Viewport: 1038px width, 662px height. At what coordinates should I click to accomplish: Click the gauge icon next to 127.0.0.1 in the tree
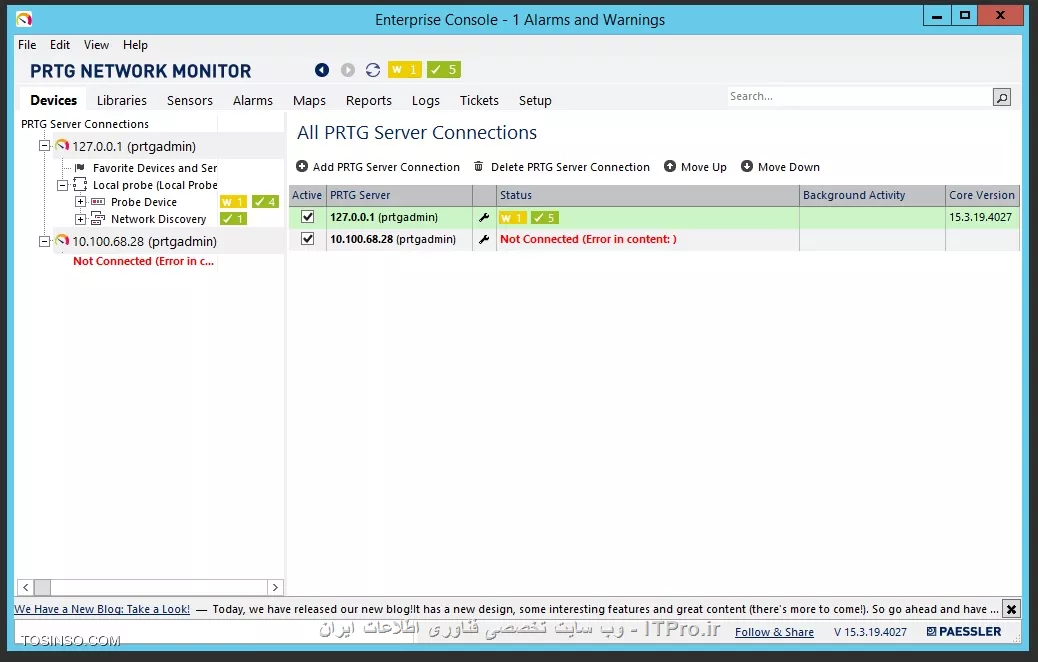(62, 146)
